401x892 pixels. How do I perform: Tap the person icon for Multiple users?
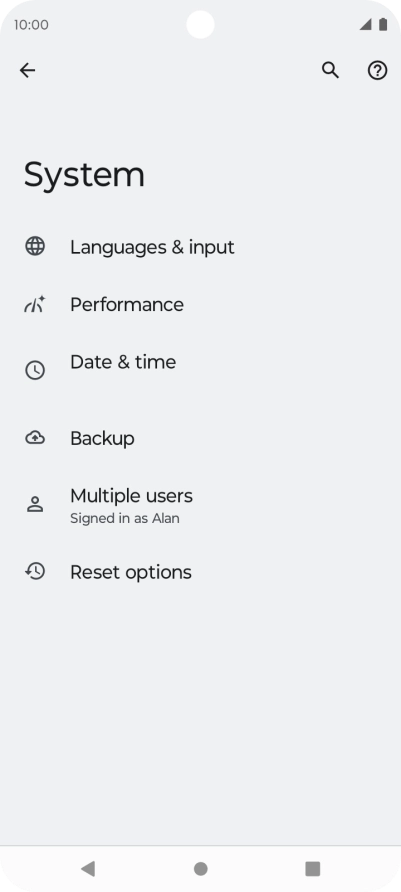pos(35,504)
